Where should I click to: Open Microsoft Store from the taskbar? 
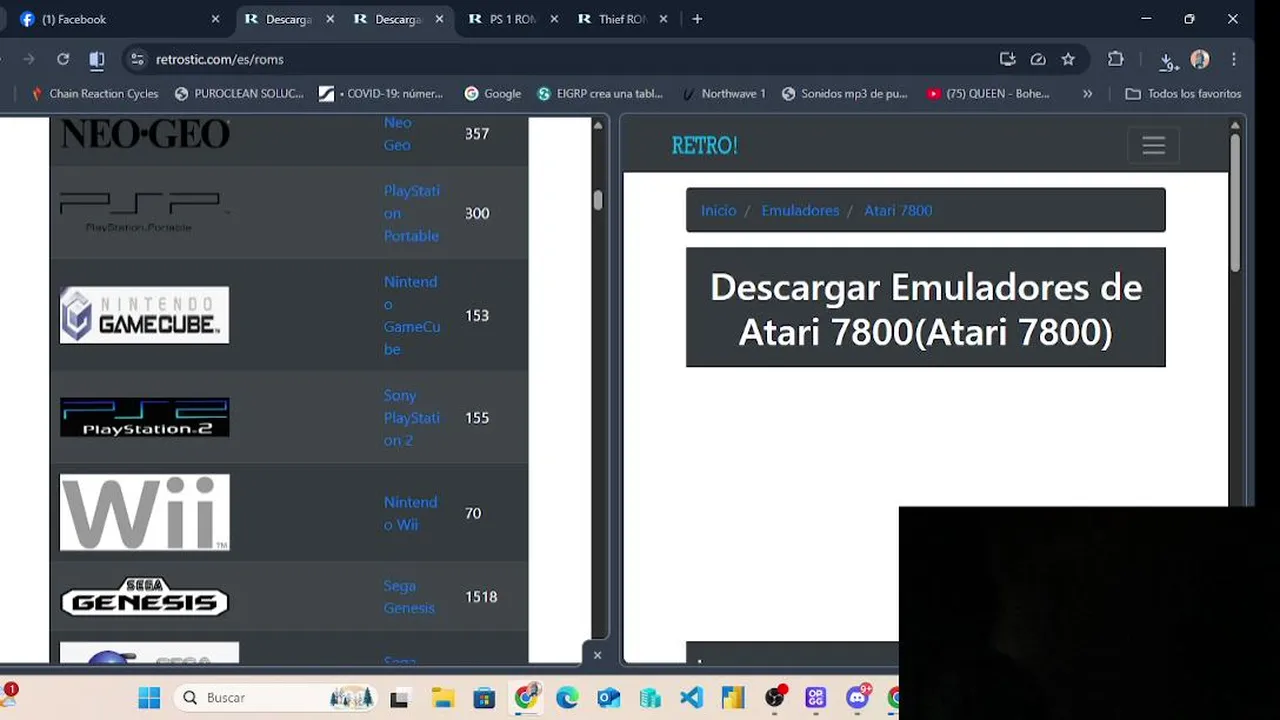(x=484, y=698)
